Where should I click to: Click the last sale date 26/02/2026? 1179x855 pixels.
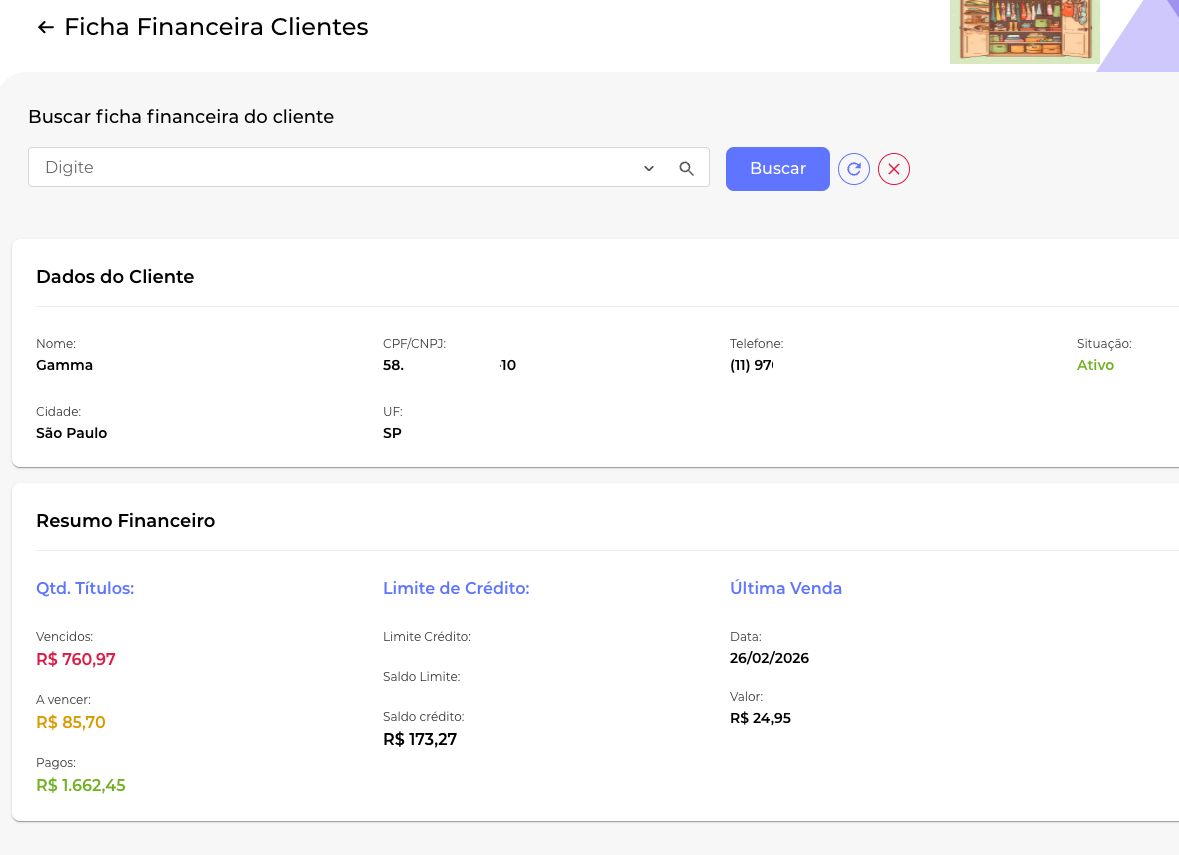pyautogui.click(x=769, y=658)
